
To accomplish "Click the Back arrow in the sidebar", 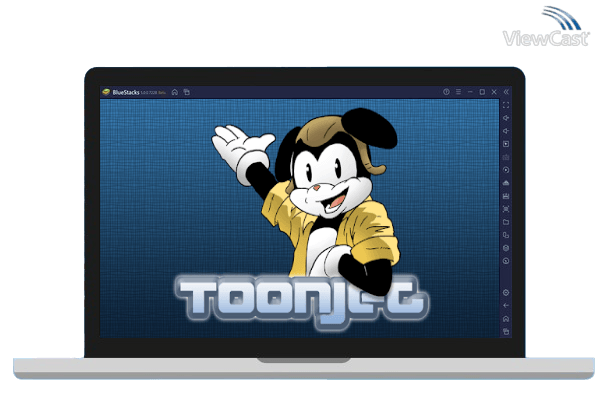I will pyautogui.click(x=506, y=306).
